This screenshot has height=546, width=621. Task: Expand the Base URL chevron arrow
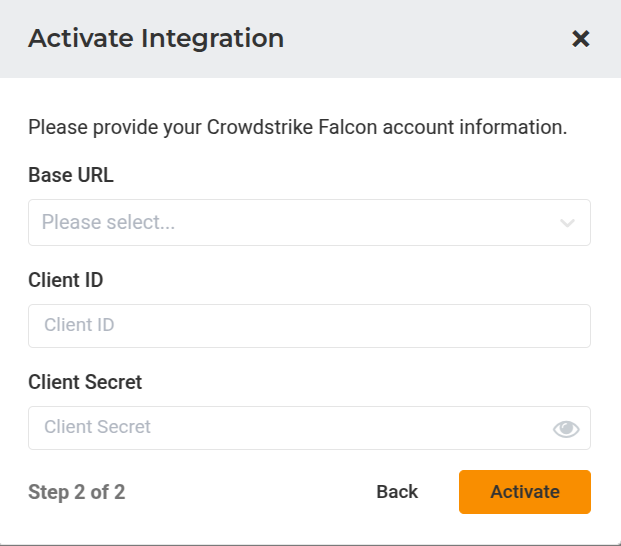tap(567, 223)
